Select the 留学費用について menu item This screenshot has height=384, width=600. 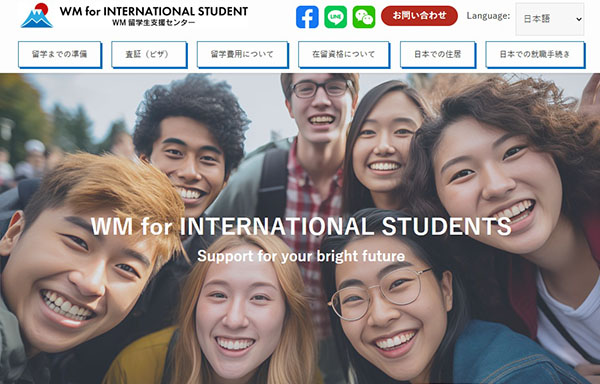click(243, 54)
